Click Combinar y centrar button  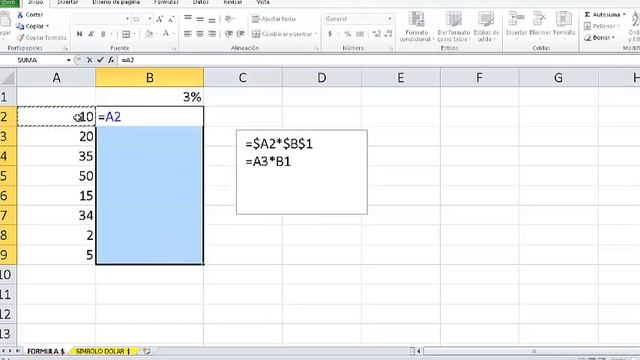point(282,34)
